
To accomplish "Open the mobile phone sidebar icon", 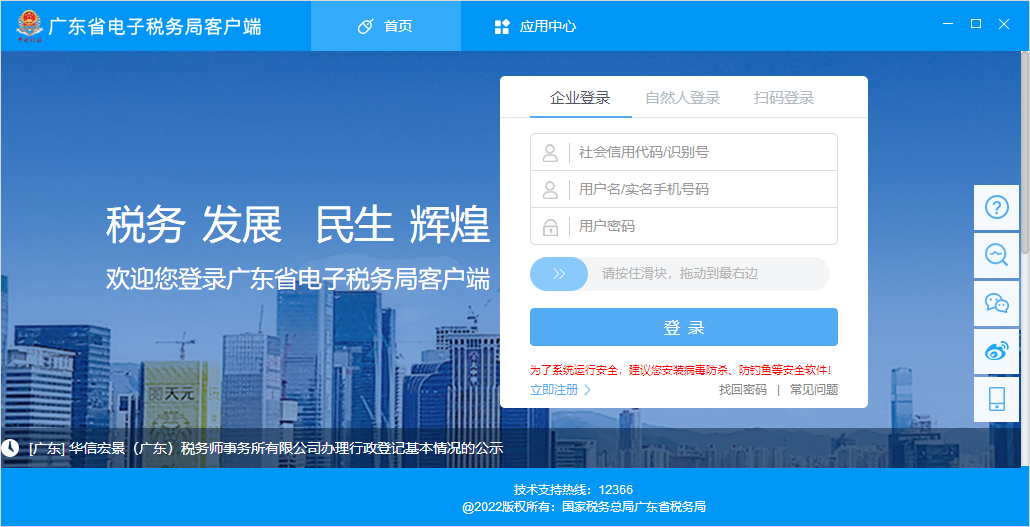I will click(x=996, y=399).
